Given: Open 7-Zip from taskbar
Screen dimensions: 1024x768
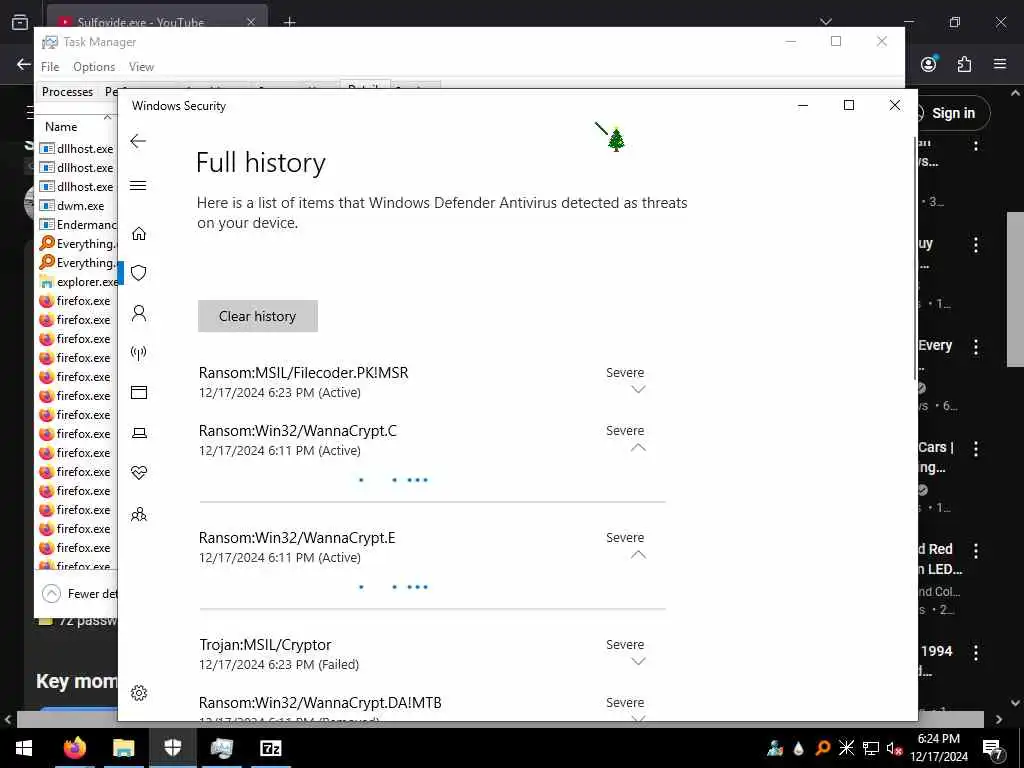Looking at the screenshot, I should [270, 748].
